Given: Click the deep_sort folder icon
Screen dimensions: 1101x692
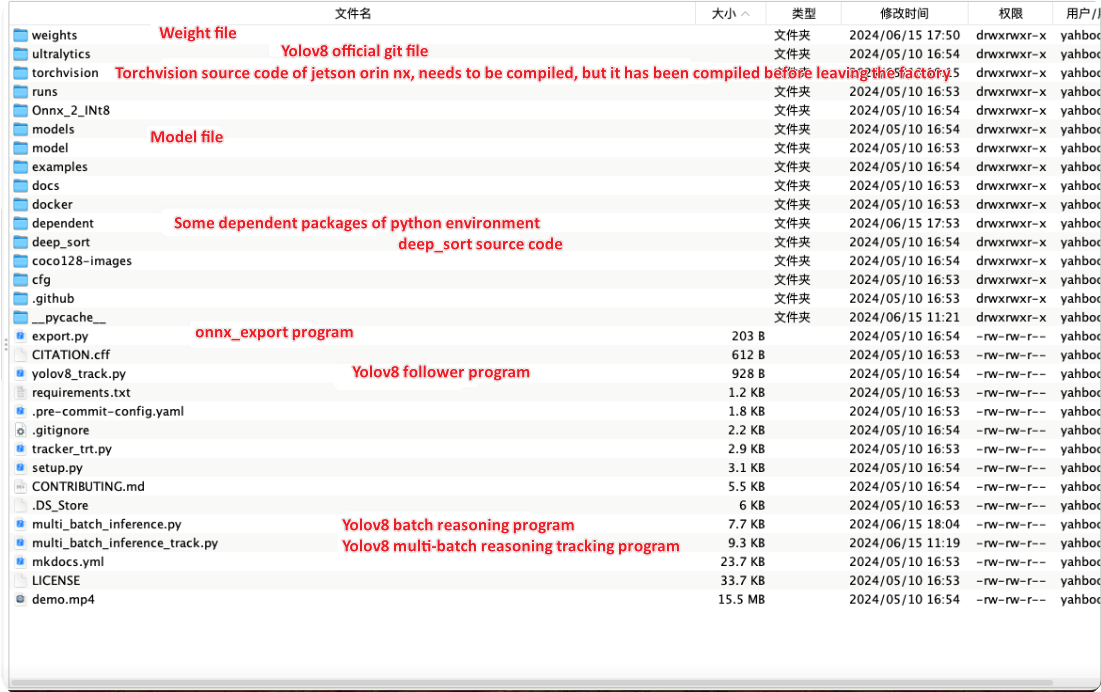Looking at the screenshot, I should pyautogui.click(x=20, y=242).
